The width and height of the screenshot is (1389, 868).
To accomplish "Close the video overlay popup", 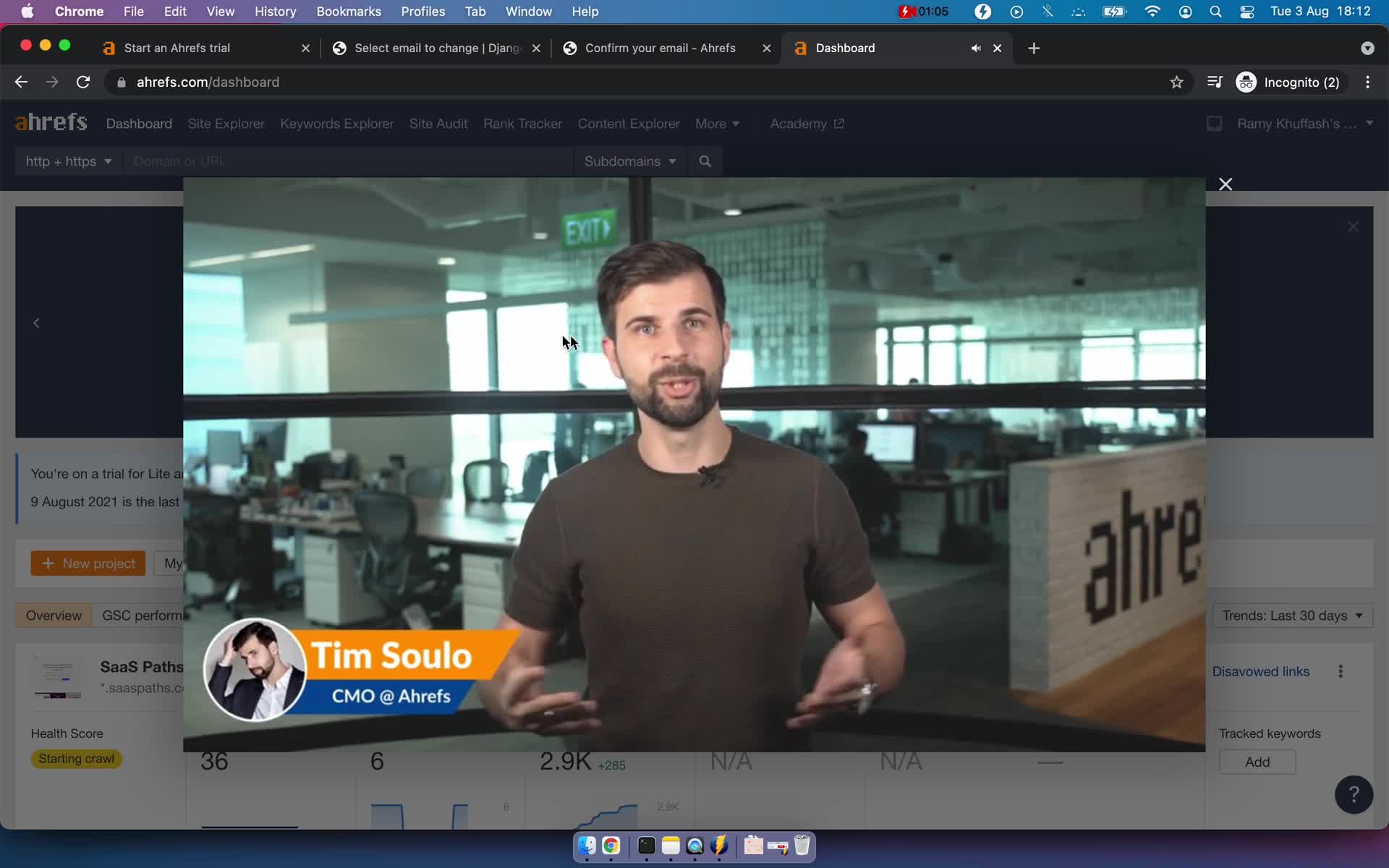I will [1225, 183].
